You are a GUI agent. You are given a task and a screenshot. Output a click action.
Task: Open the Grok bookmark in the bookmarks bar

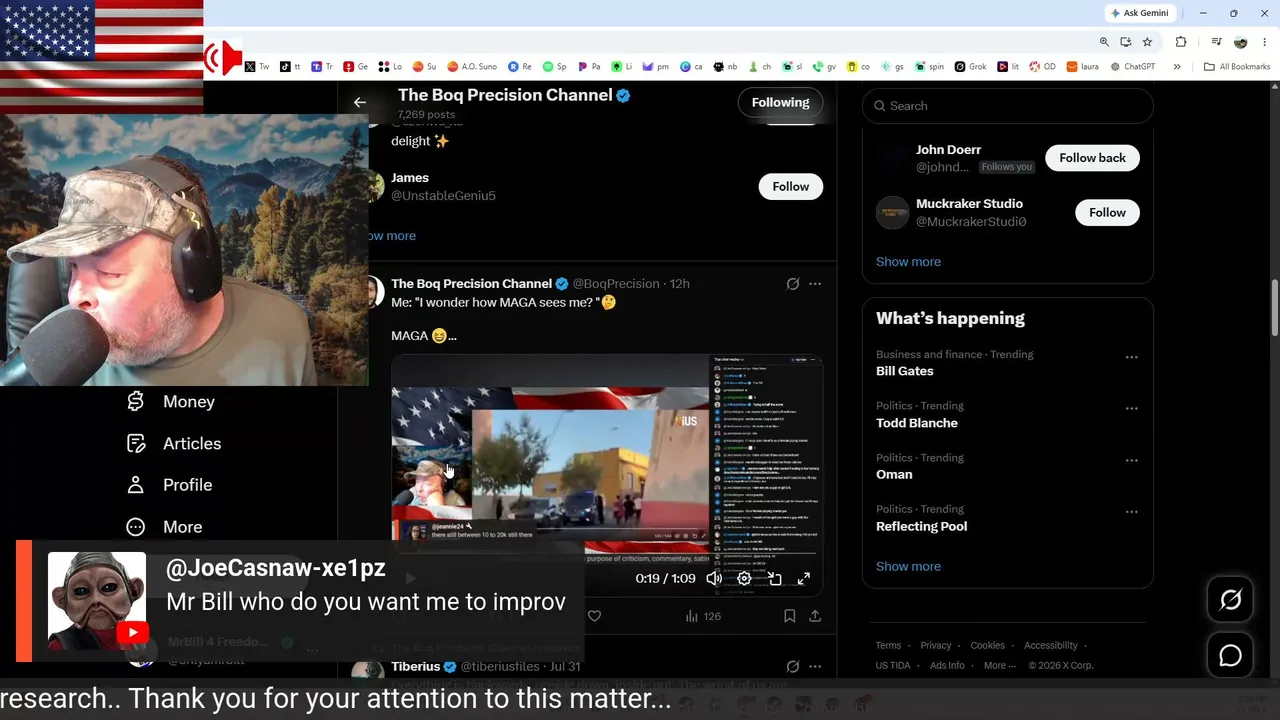coord(971,67)
